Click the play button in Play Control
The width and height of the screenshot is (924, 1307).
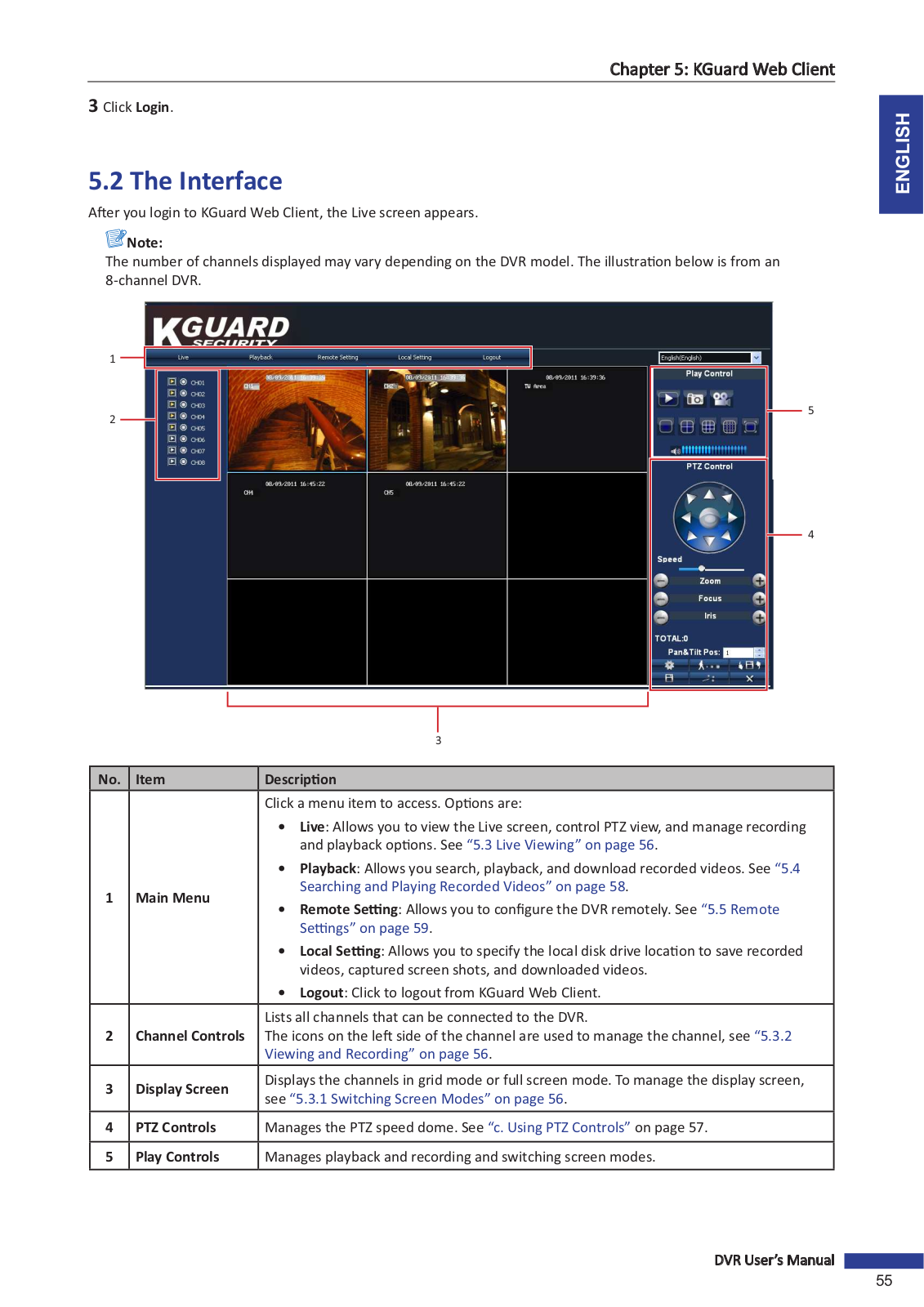(668, 399)
